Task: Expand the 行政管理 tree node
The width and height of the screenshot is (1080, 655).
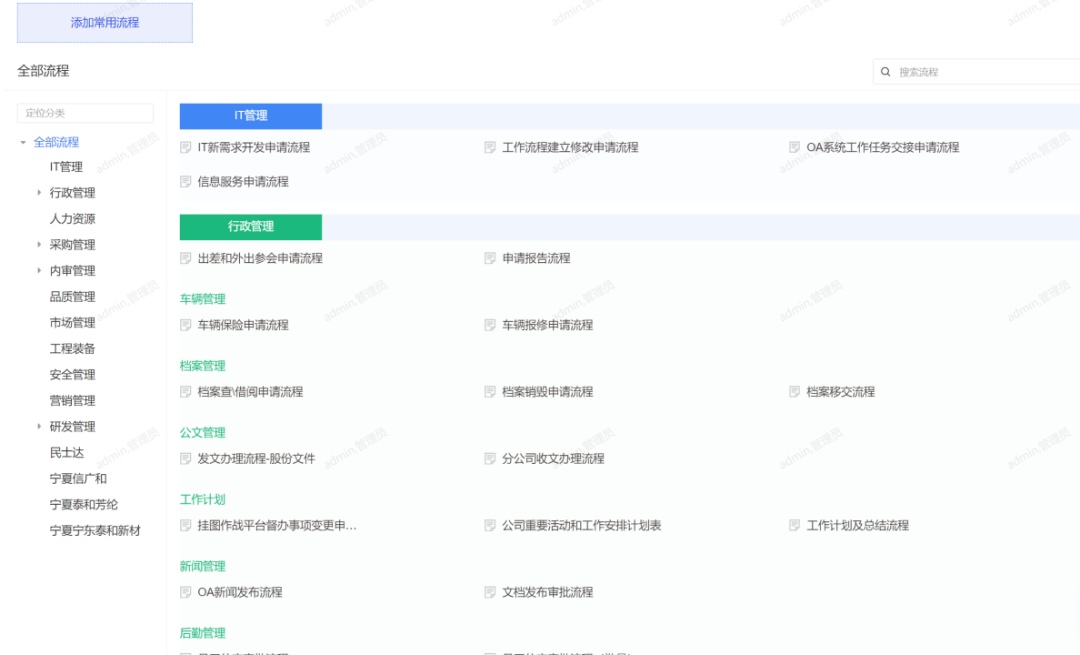Action: click(39, 193)
